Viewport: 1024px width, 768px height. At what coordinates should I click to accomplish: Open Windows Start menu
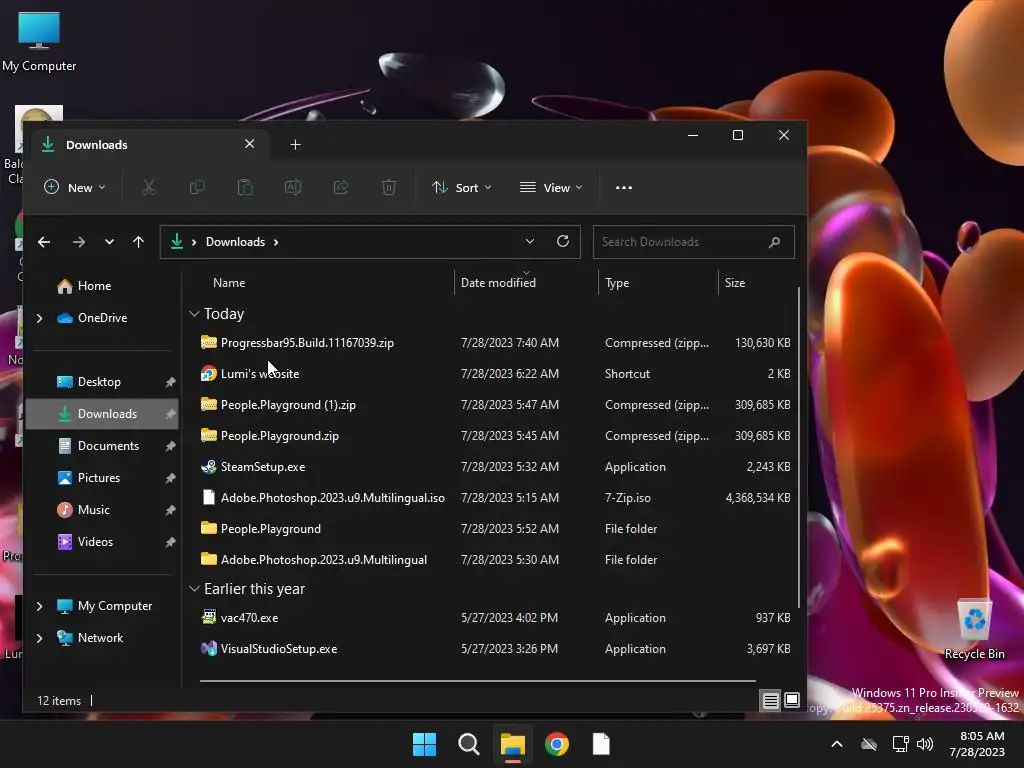click(x=424, y=744)
